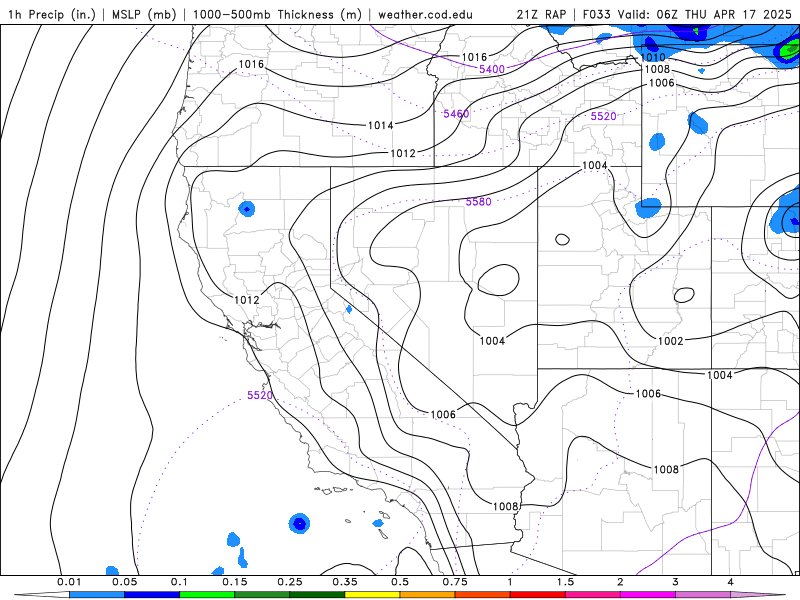The height and width of the screenshot is (600, 800).
Task: Click the 0.05 legend value
Action: (124, 582)
